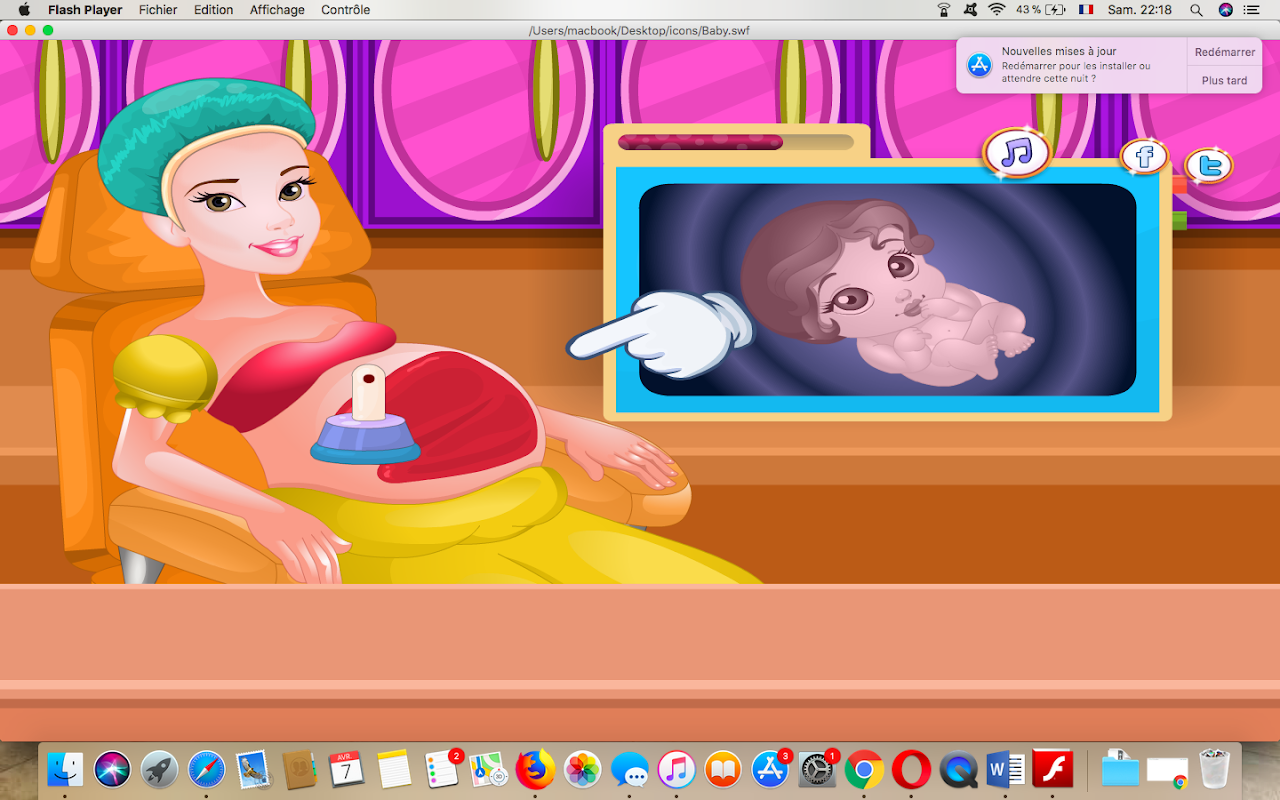Open Notes from the Dock

coord(395,769)
